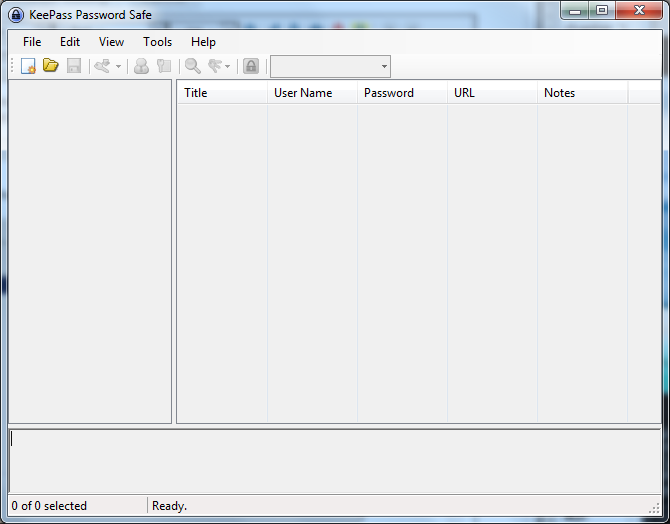The height and width of the screenshot is (524, 670).
Task: Click the User Name column header
Action: point(311,93)
